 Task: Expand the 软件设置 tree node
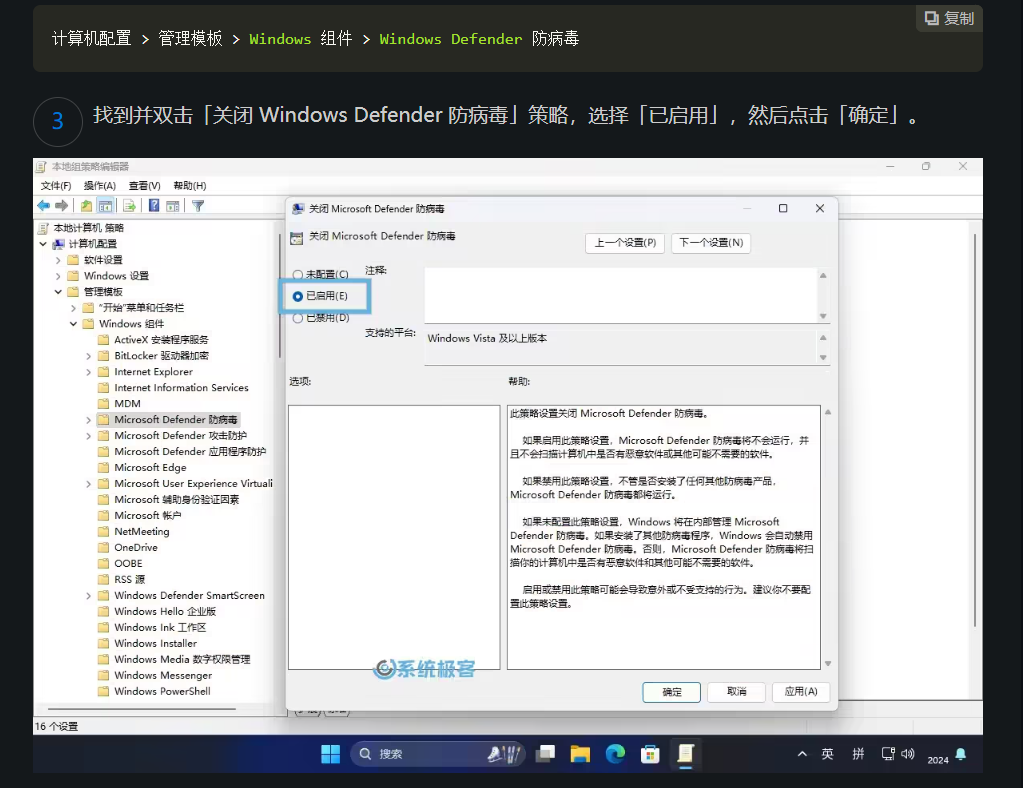coord(58,260)
